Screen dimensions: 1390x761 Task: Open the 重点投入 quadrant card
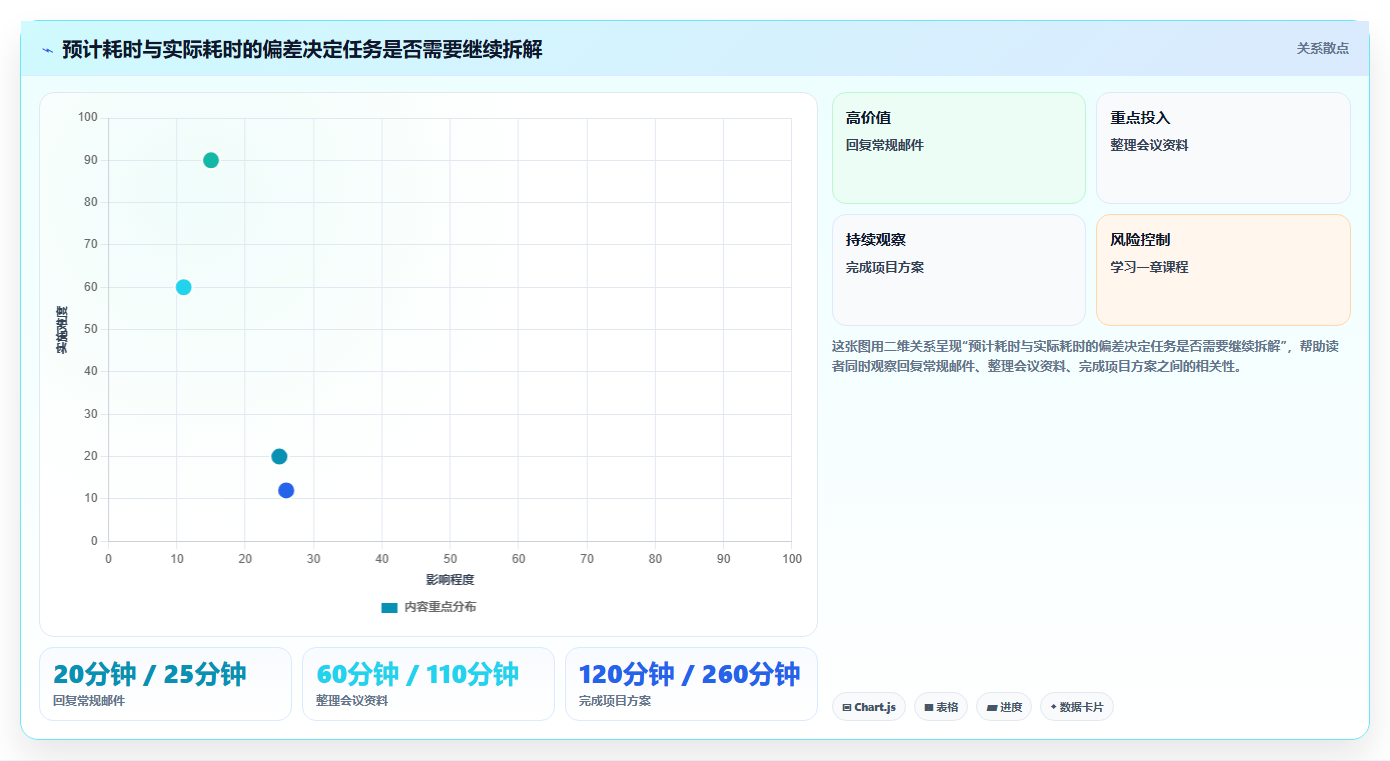tap(1223, 148)
